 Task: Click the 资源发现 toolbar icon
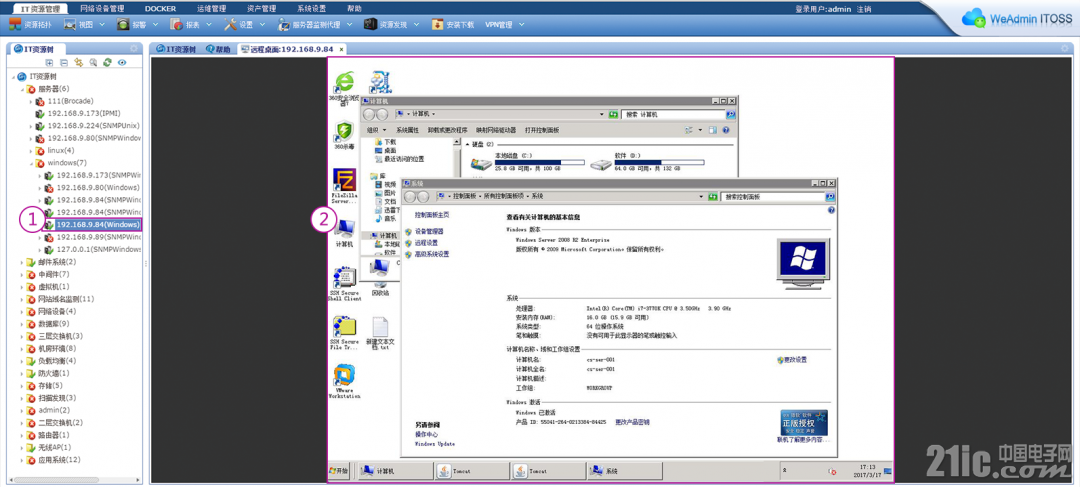[x=371, y=24]
